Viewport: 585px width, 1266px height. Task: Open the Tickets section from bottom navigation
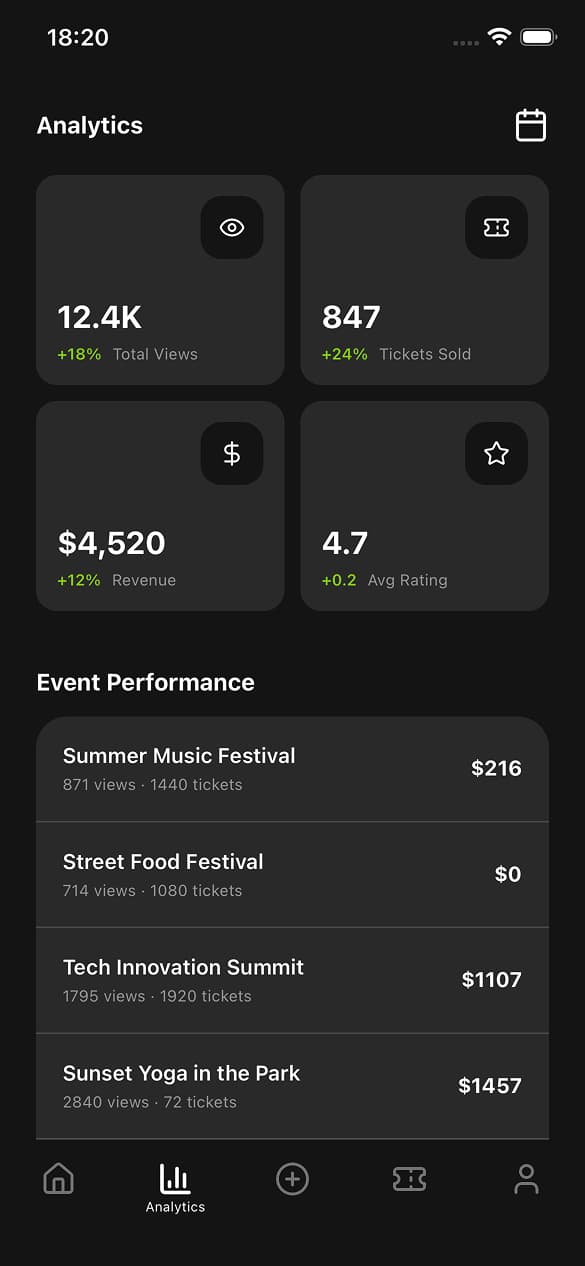coord(409,1179)
